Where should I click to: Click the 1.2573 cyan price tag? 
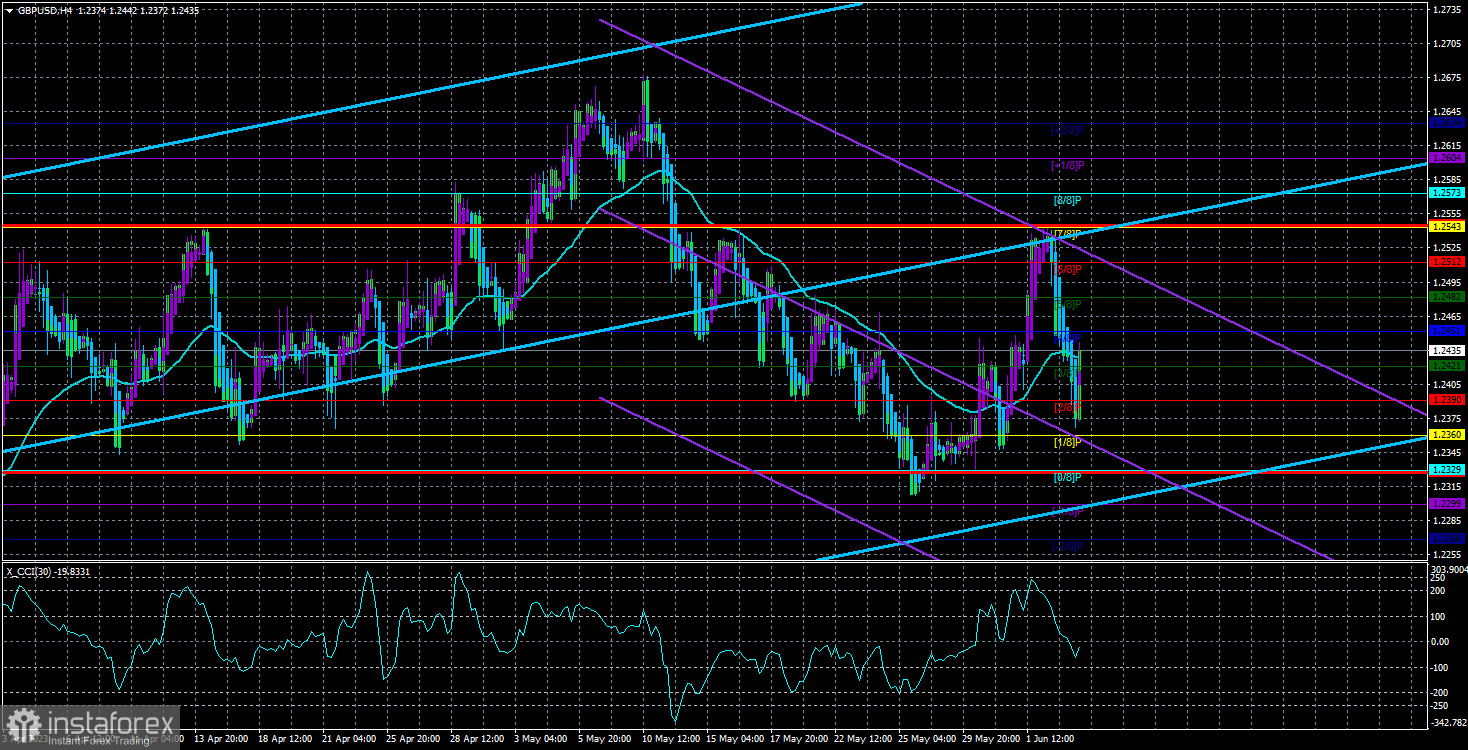coord(1447,192)
